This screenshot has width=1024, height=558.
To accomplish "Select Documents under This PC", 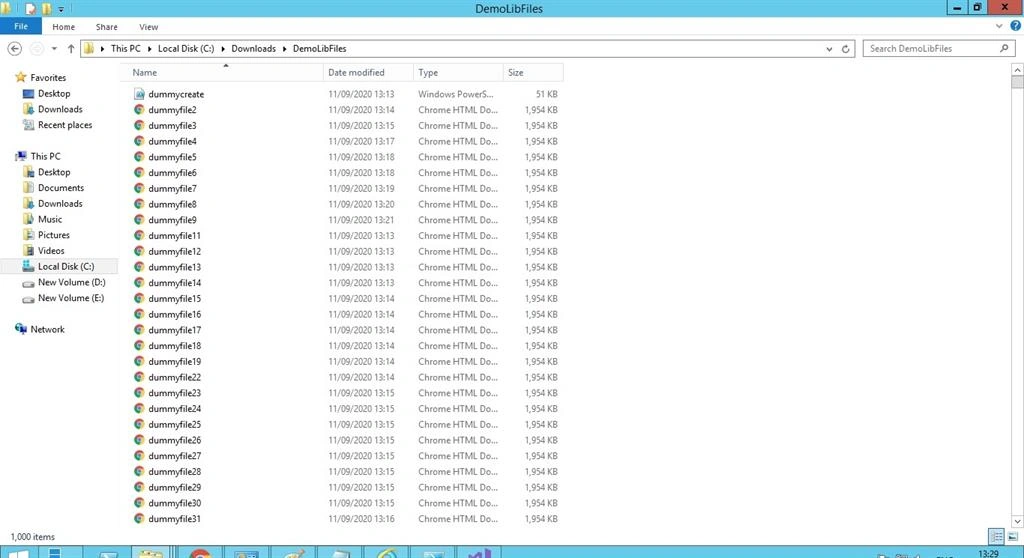I will 61,188.
